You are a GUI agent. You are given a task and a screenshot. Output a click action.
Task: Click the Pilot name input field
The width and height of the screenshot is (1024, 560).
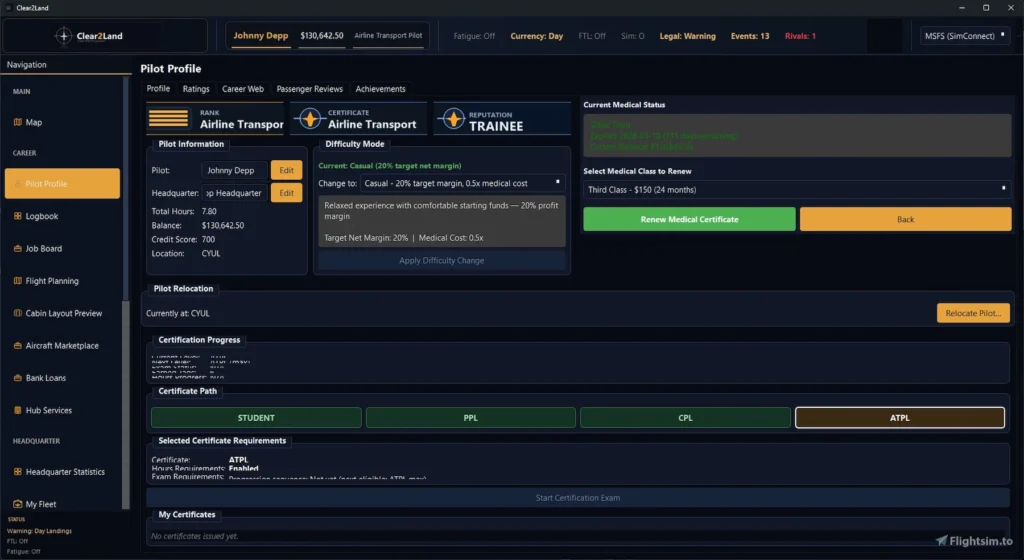click(234, 170)
